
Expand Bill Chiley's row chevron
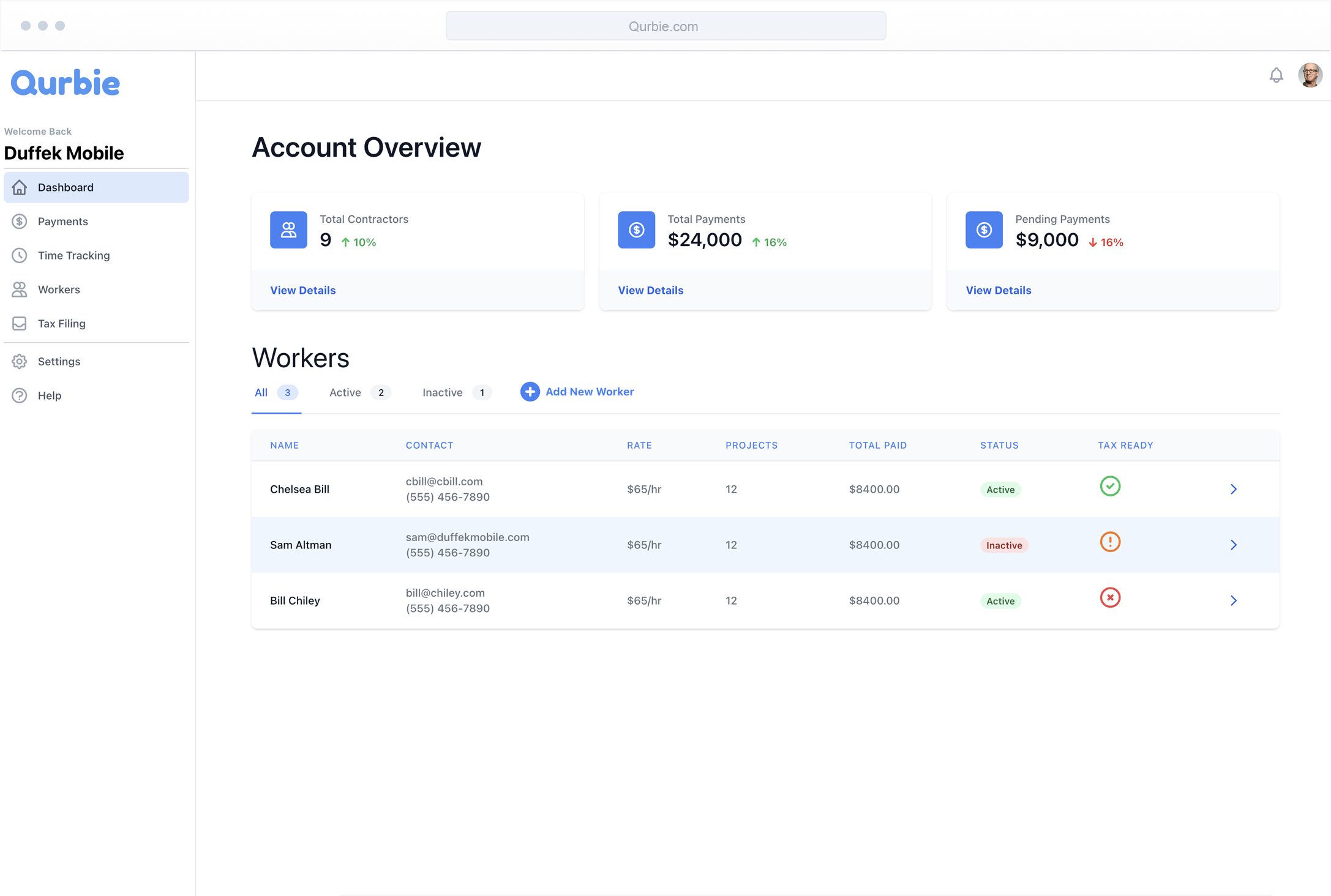[x=1233, y=600]
